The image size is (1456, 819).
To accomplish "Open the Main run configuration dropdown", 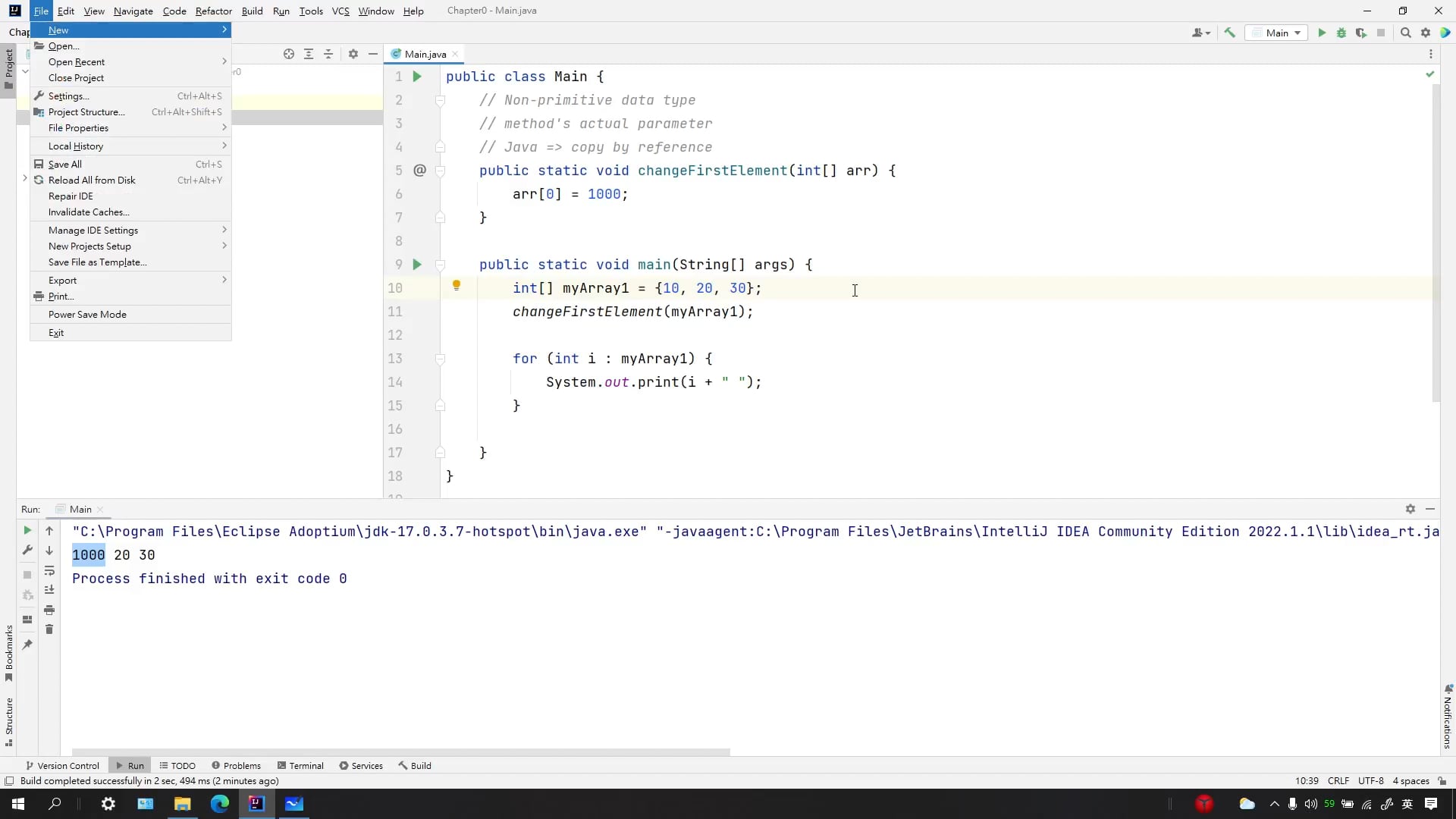I will point(1278,33).
